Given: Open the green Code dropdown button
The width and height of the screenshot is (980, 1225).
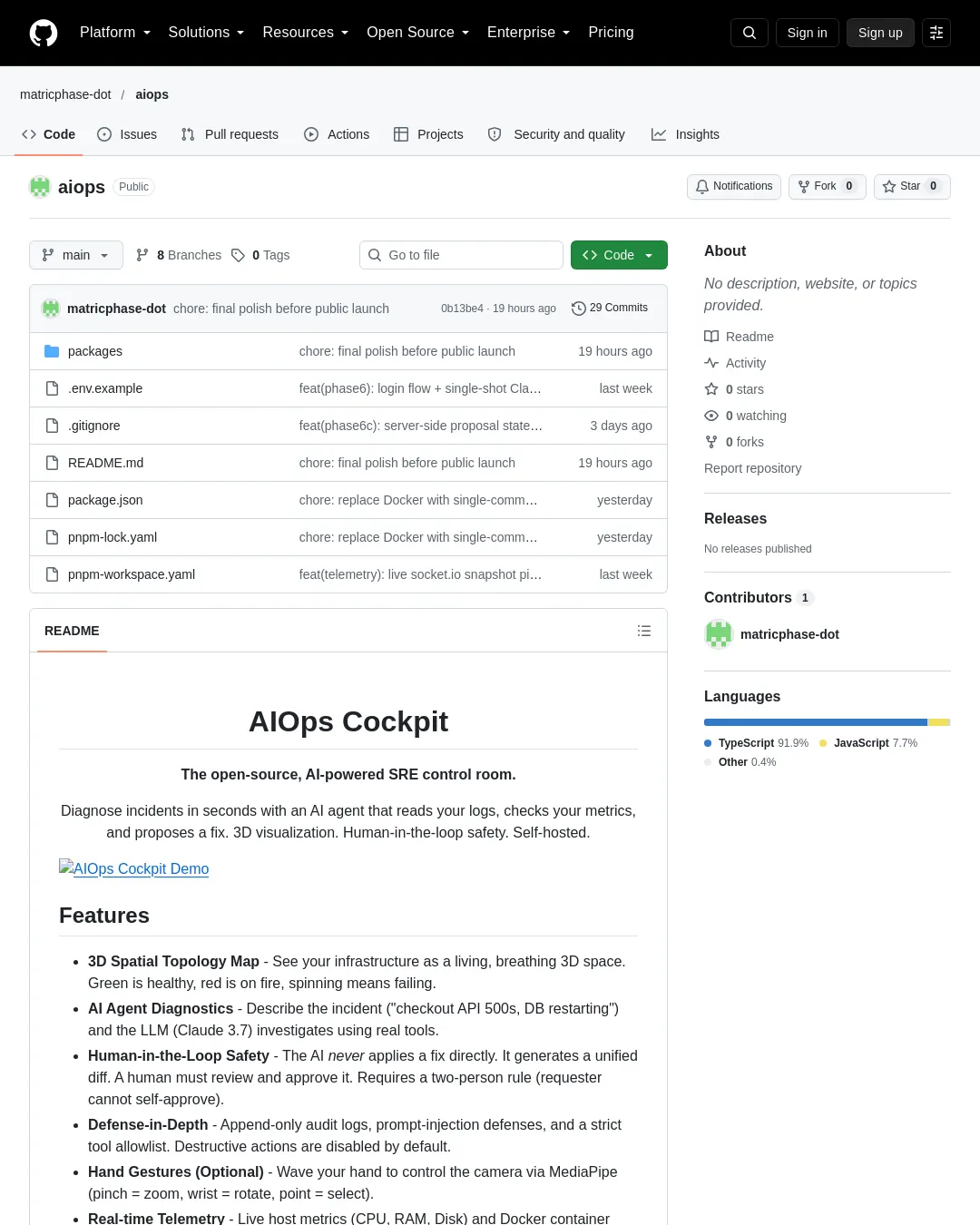Looking at the screenshot, I should [619, 255].
